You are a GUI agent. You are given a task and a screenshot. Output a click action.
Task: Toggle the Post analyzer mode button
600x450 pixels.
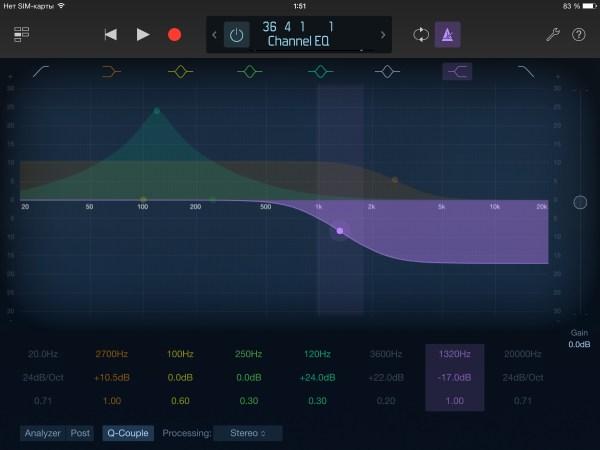80,433
